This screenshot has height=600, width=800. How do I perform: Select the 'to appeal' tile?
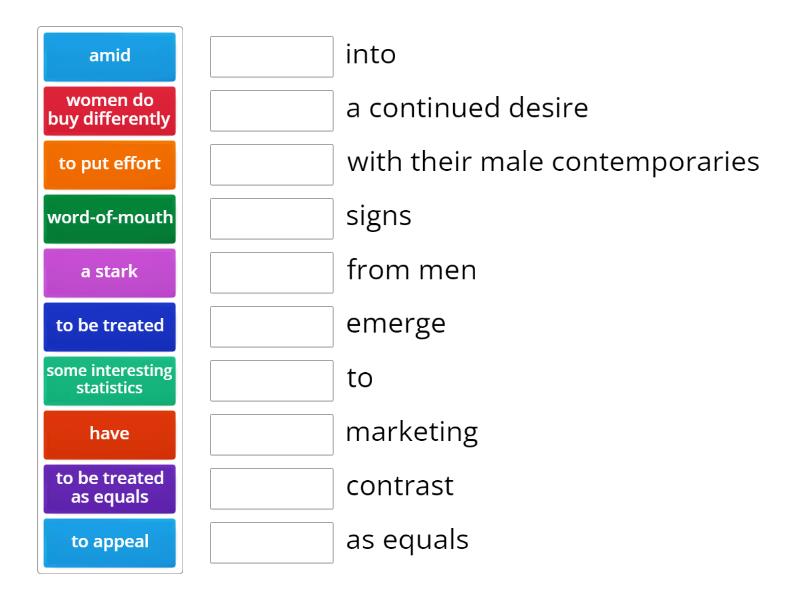pyautogui.click(x=110, y=542)
